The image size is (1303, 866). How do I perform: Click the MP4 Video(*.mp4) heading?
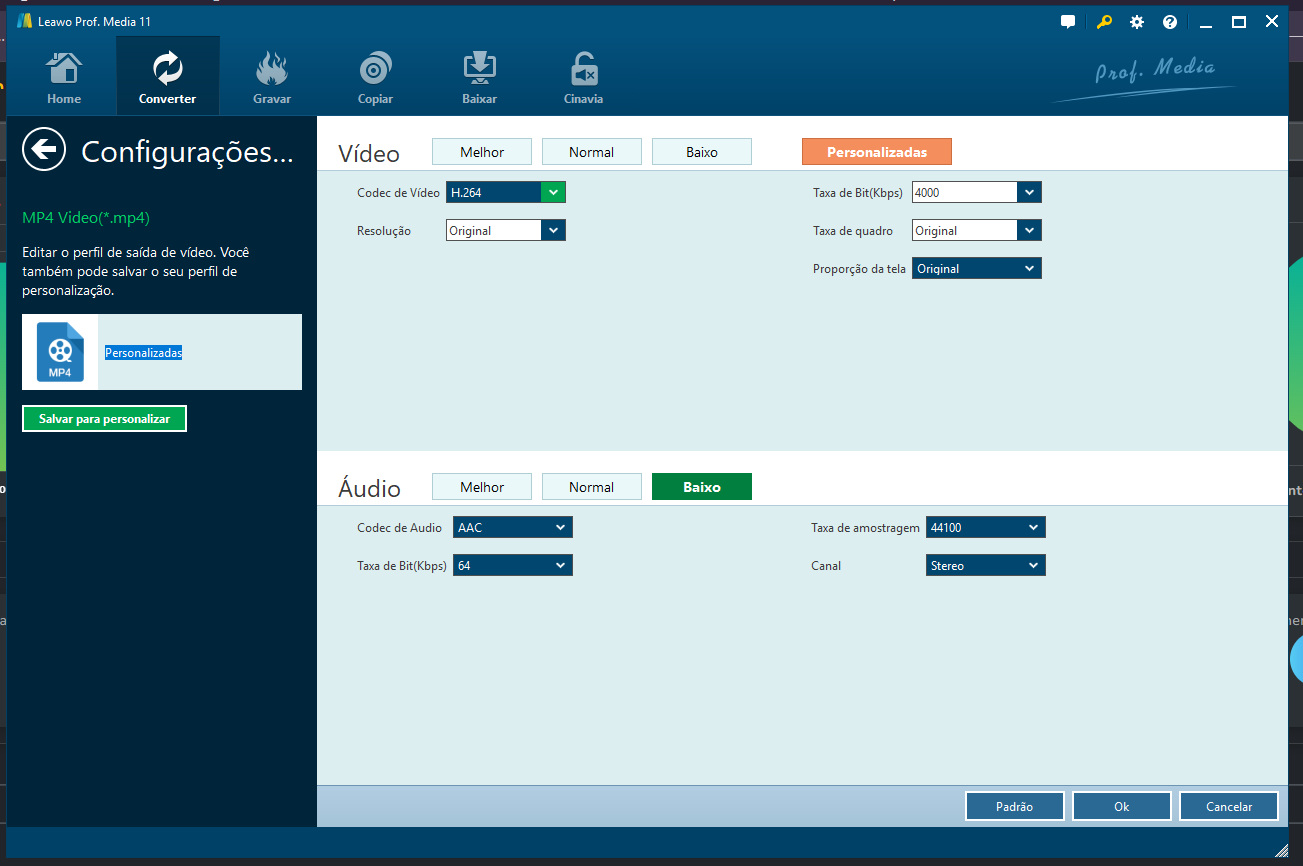pyautogui.click(x=86, y=217)
